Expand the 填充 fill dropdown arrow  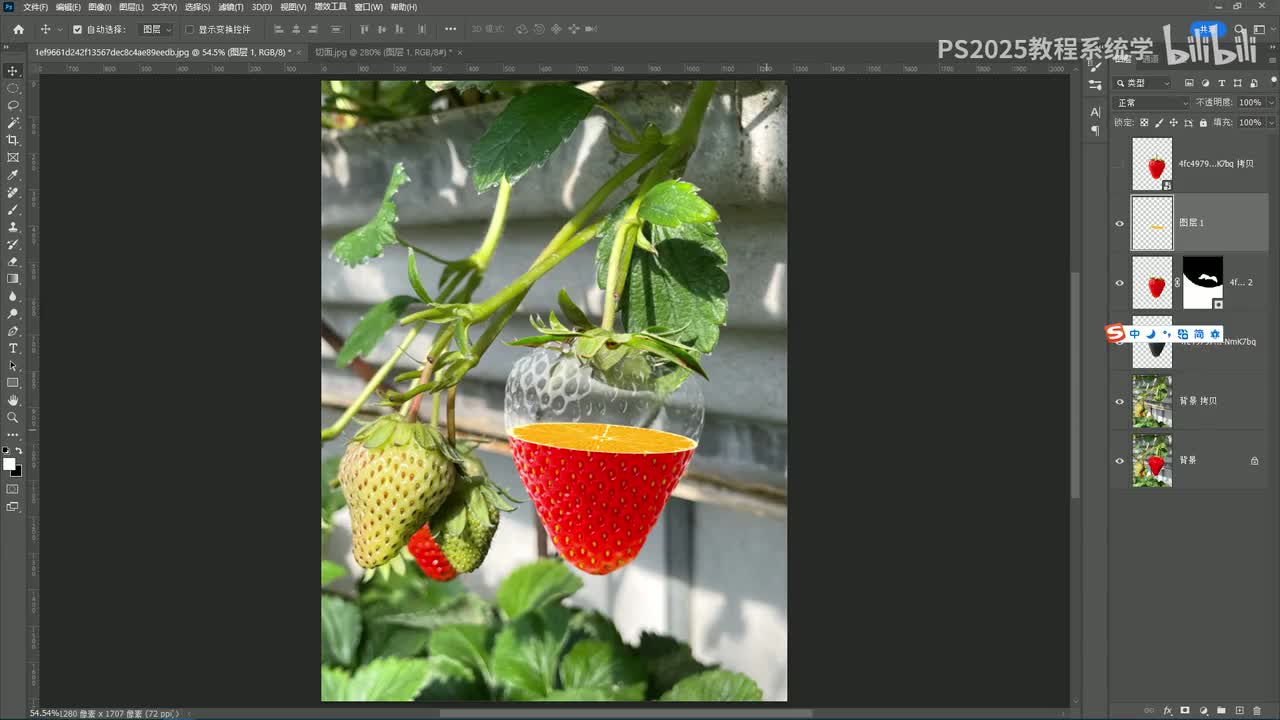[1271, 122]
